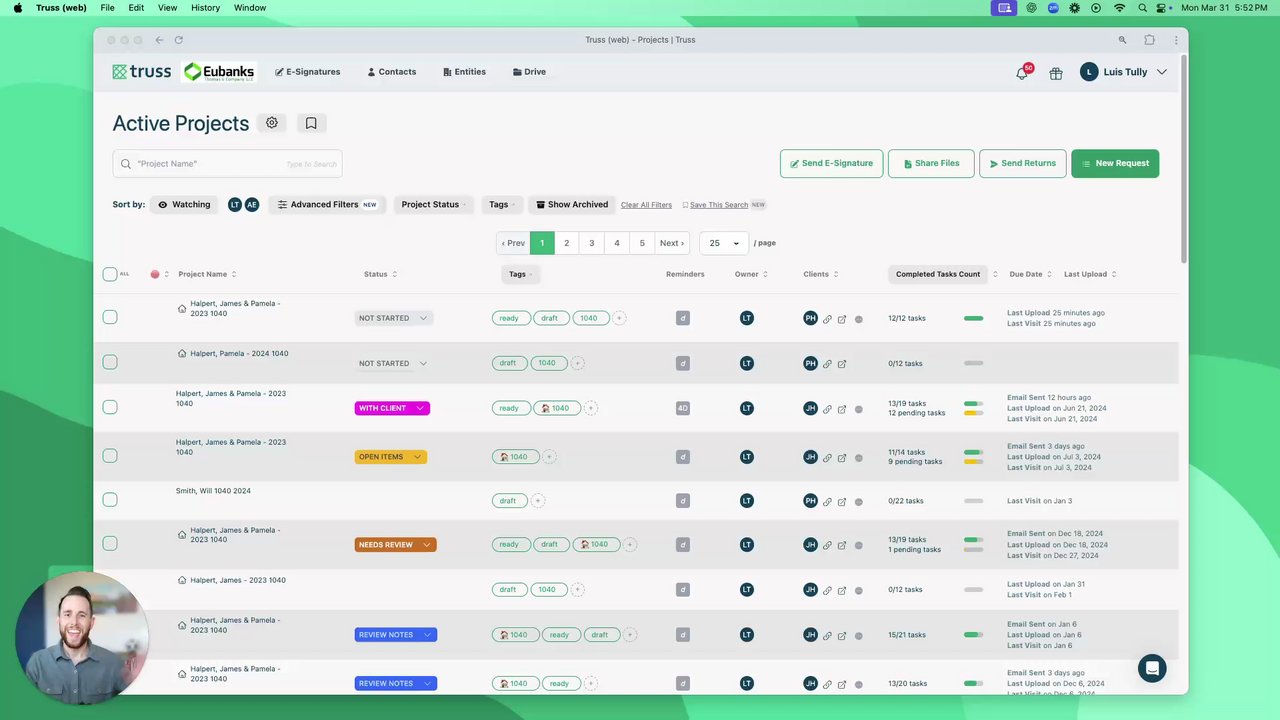The image size is (1280, 720).
Task: Select checkbox for the 12/12 tasks row
Action: click(x=110, y=317)
